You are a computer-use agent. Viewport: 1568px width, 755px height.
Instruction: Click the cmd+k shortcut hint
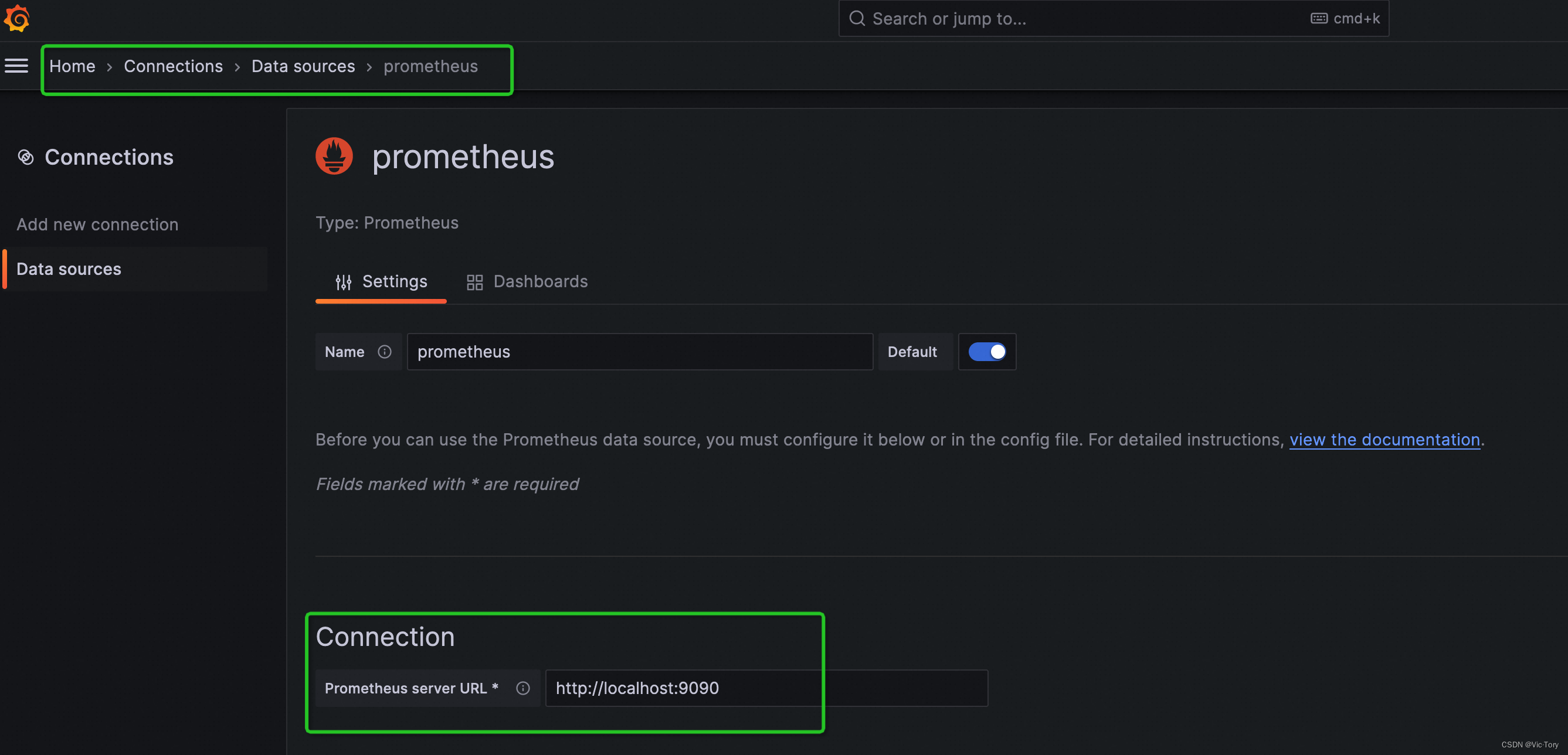click(1357, 19)
